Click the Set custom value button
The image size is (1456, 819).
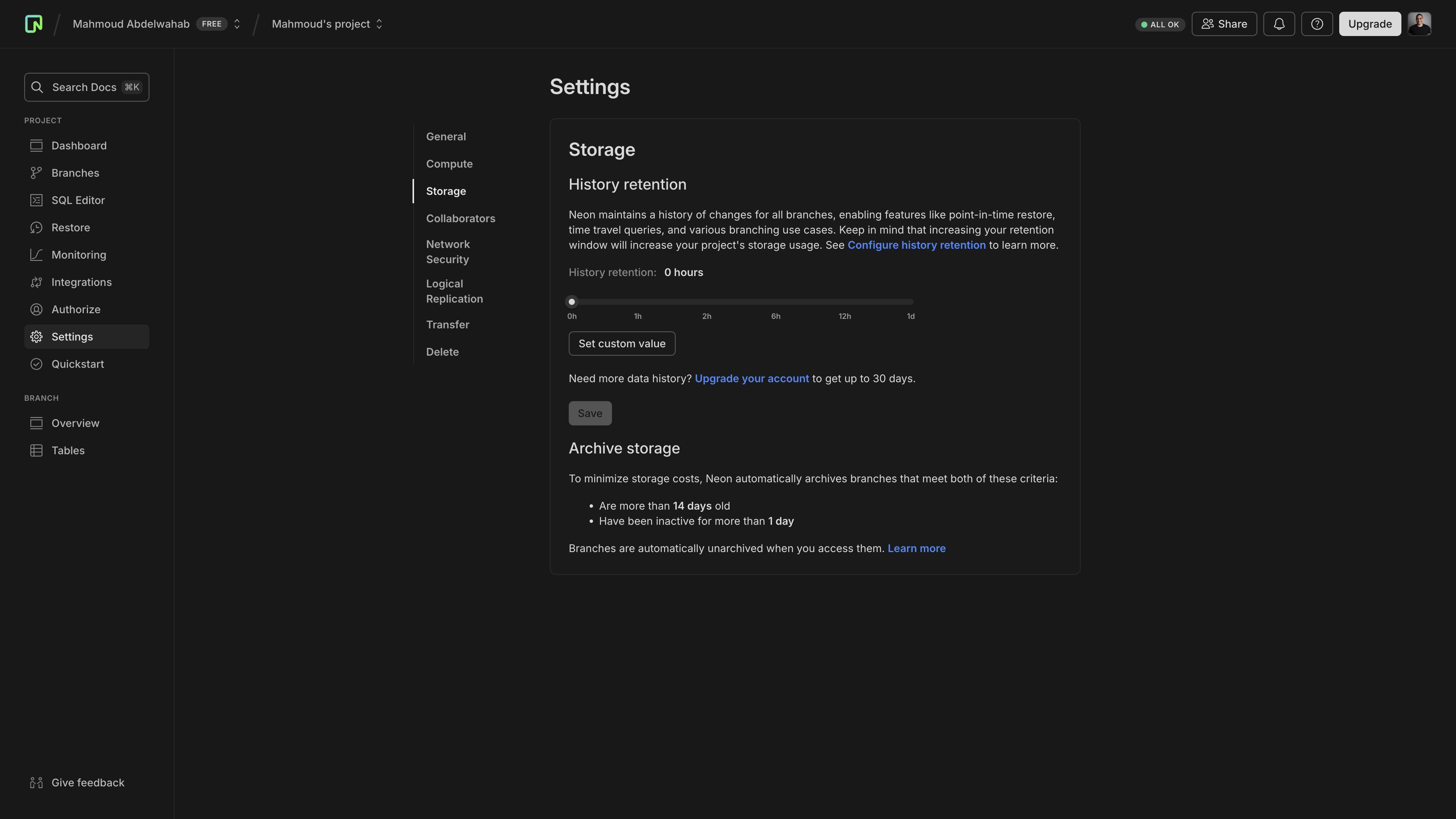(x=621, y=344)
